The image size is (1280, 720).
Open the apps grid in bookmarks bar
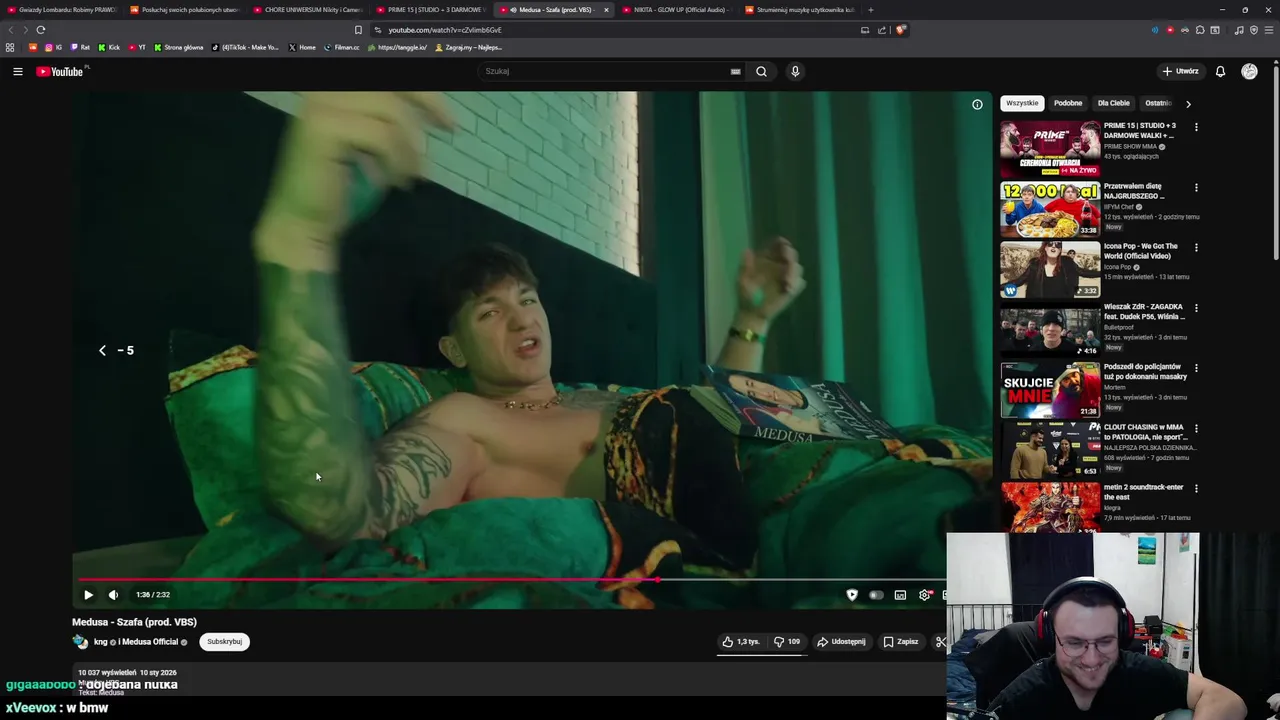10,47
